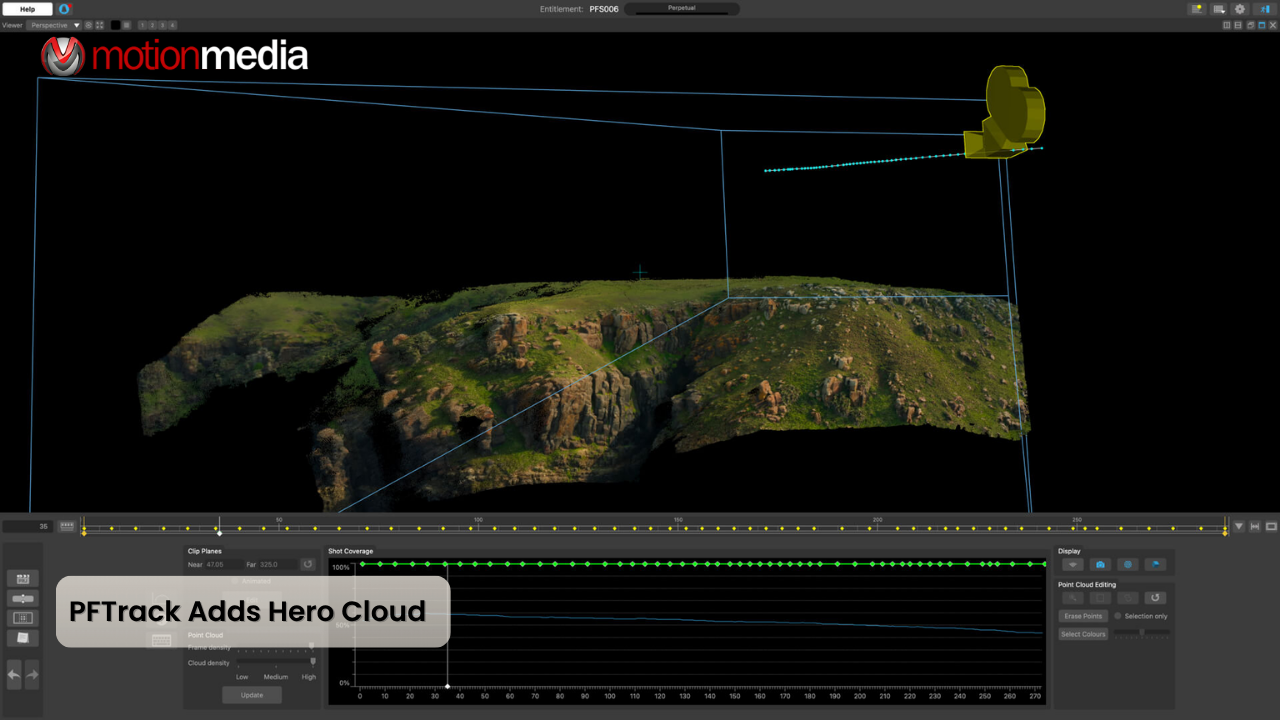
Task: Select viewer layout preset 2
Action: pyautogui.click(x=152, y=25)
